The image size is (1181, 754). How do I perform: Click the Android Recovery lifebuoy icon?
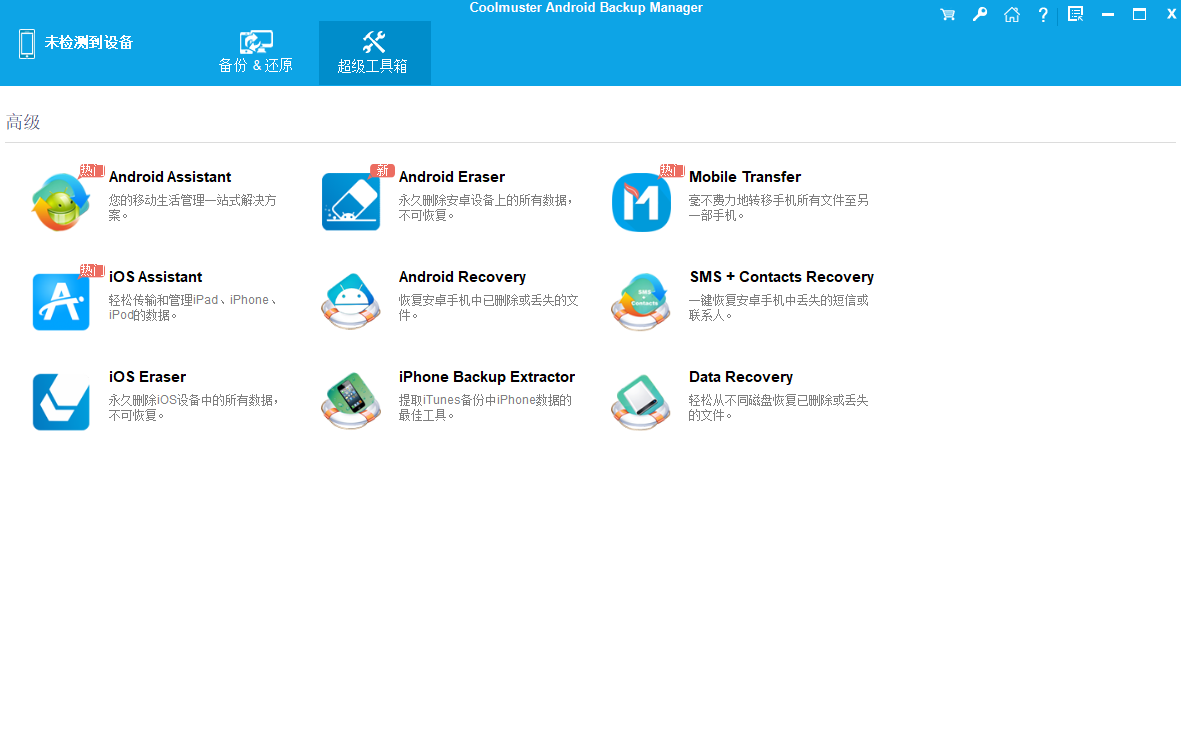(351, 301)
